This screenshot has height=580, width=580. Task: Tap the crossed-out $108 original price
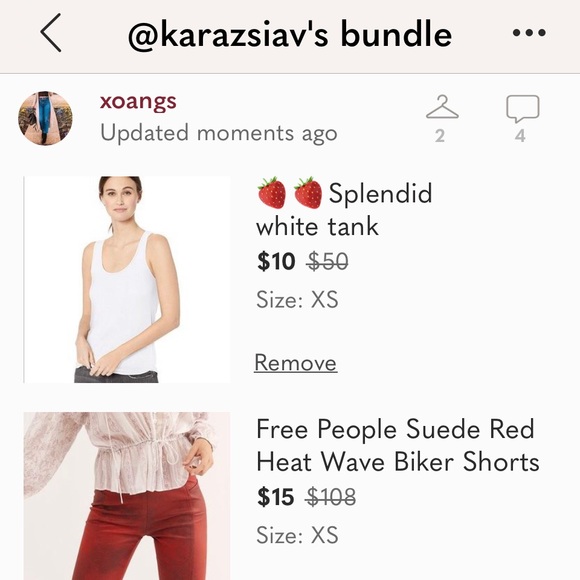pos(331,496)
